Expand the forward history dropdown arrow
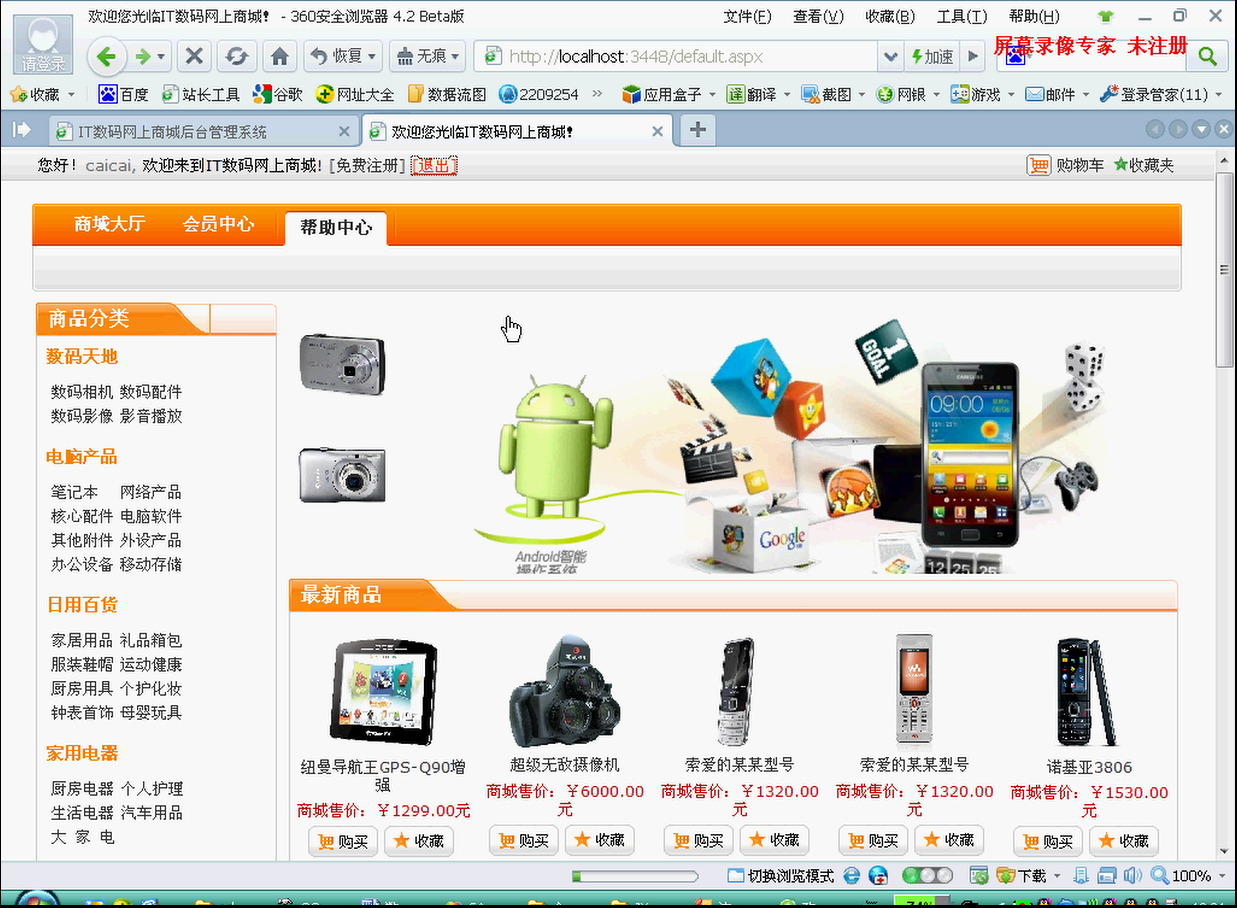The image size is (1237, 908). pos(161,56)
